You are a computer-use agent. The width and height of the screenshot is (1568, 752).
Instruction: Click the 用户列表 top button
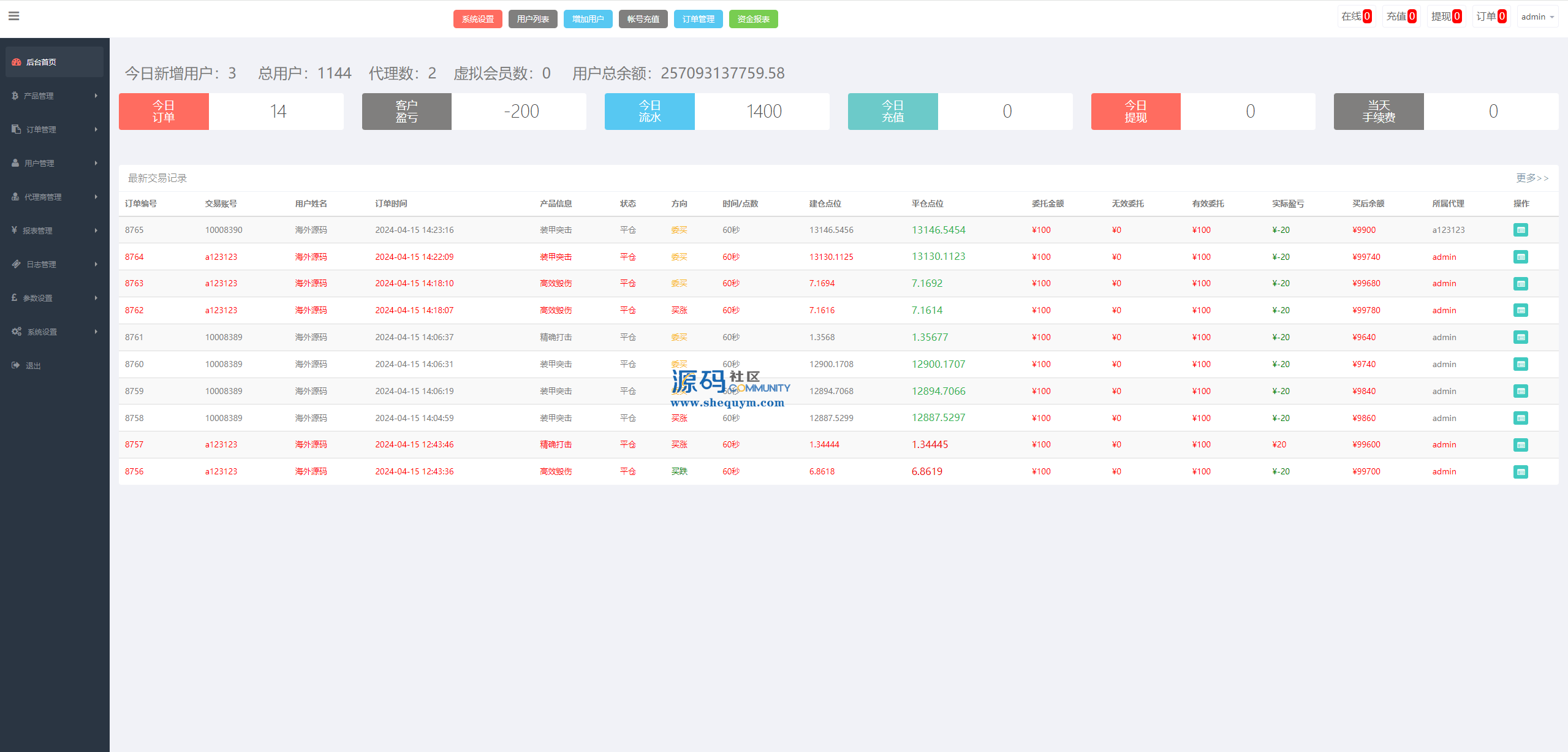(x=532, y=19)
